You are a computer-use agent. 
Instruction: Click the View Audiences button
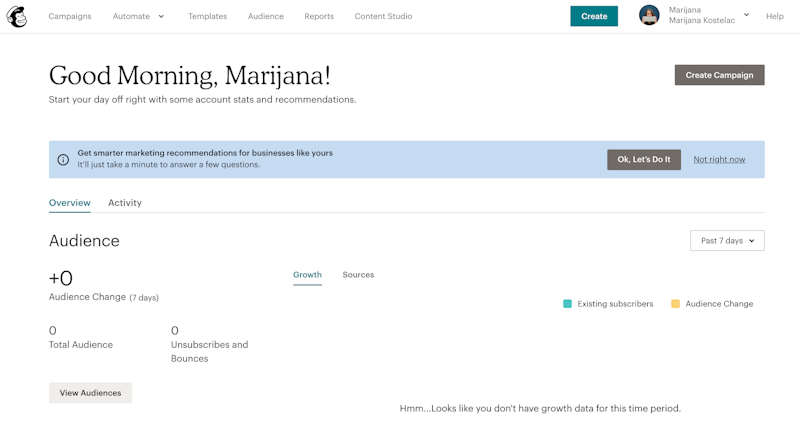90,393
